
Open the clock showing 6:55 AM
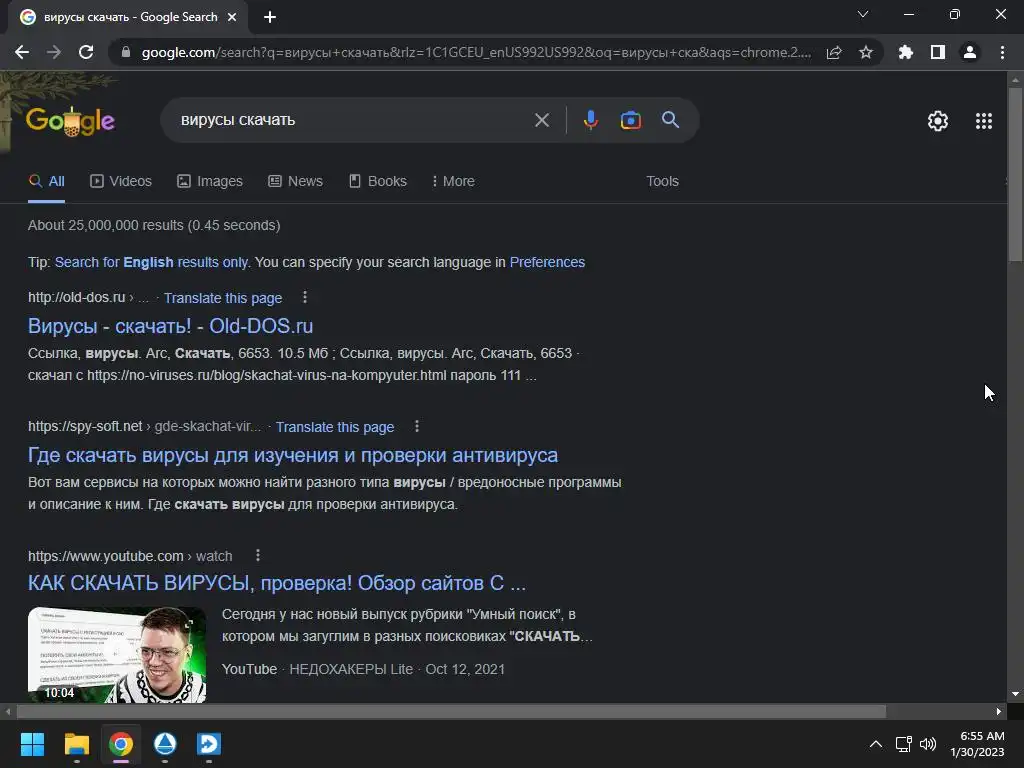pyautogui.click(x=978, y=744)
